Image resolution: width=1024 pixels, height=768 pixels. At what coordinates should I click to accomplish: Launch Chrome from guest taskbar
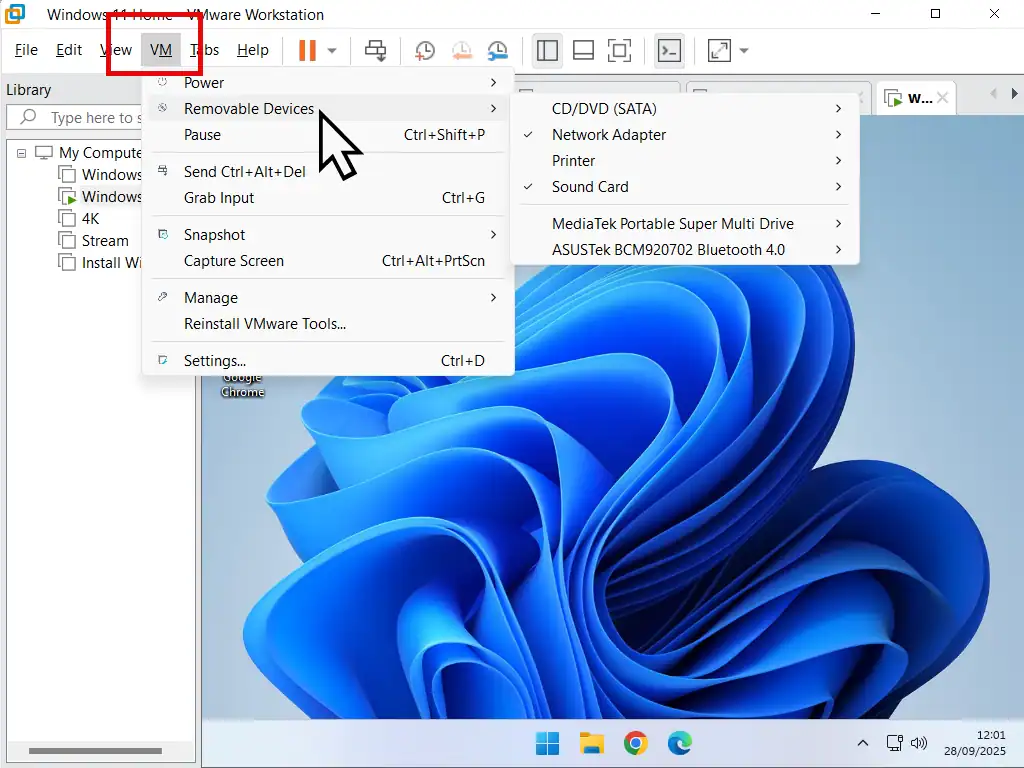pyautogui.click(x=635, y=743)
